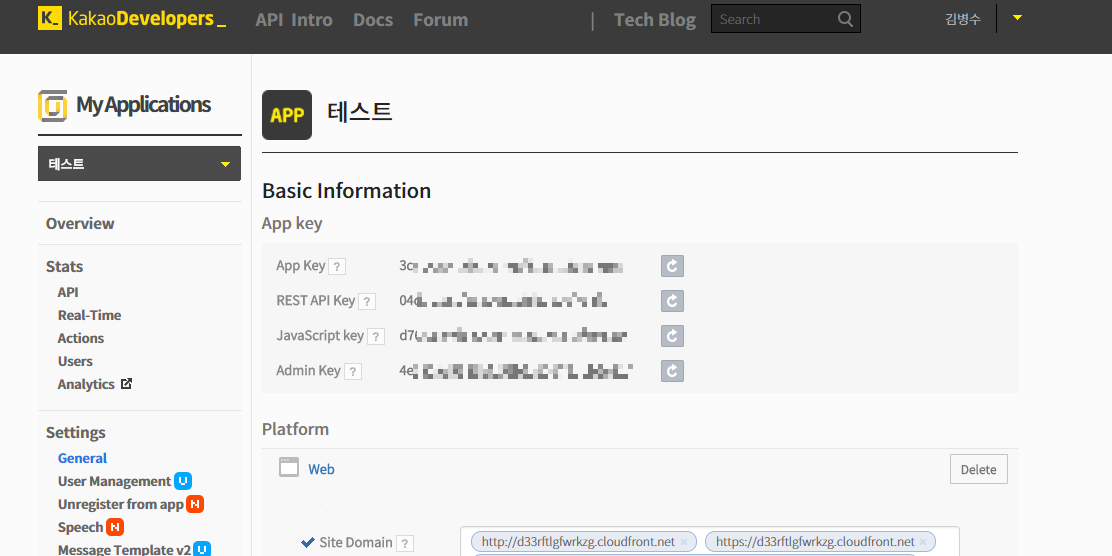Click the http://d33rftlgfwrkzg.cloudfront.net domain text
Image resolution: width=1112 pixels, height=556 pixels.
(578, 542)
